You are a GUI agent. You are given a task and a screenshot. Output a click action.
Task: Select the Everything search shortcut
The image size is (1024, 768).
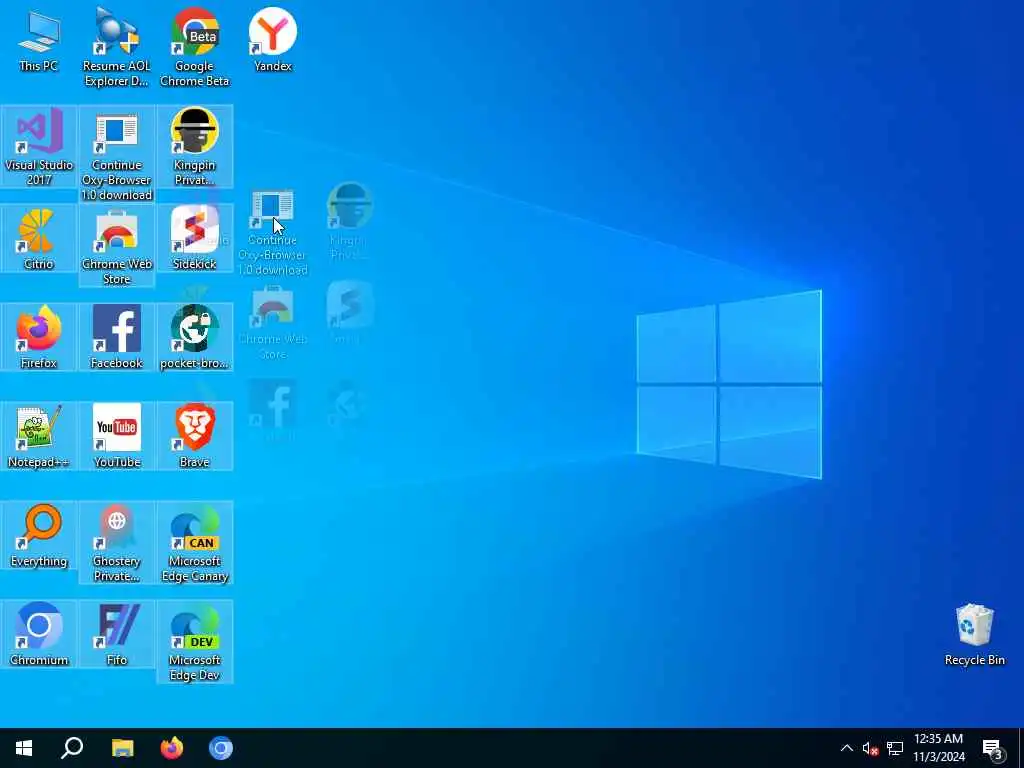39,536
